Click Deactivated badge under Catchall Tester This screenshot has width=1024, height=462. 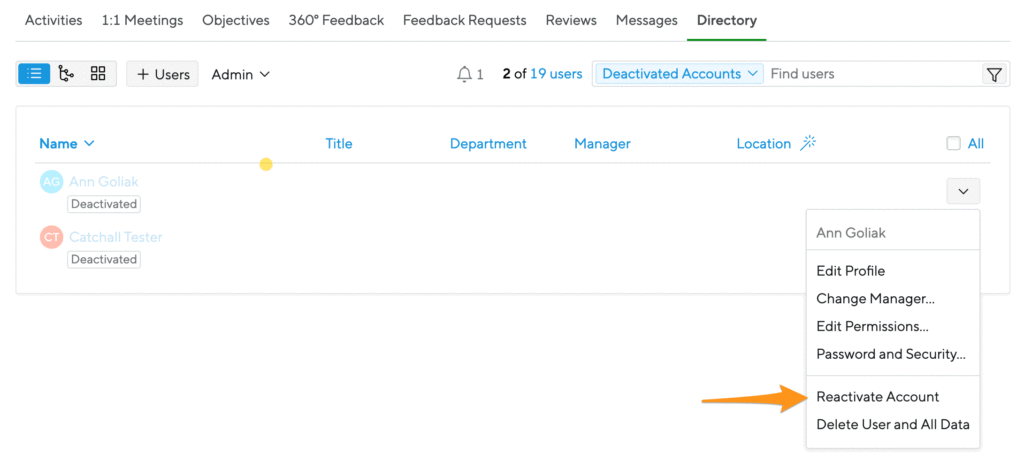(x=104, y=259)
